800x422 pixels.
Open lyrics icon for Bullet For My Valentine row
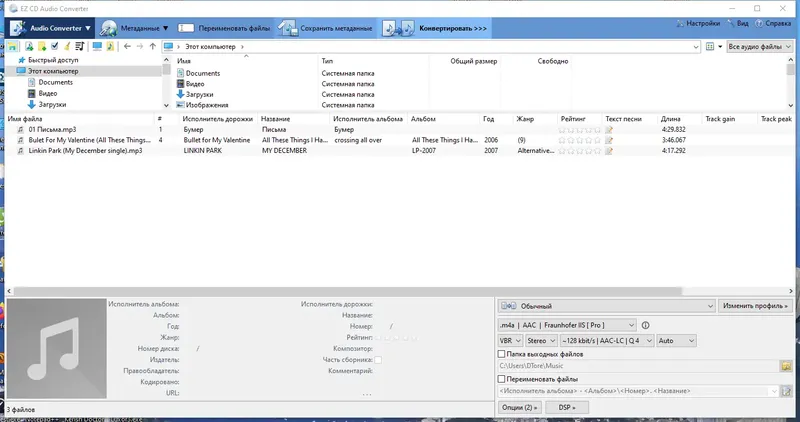[609, 140]
